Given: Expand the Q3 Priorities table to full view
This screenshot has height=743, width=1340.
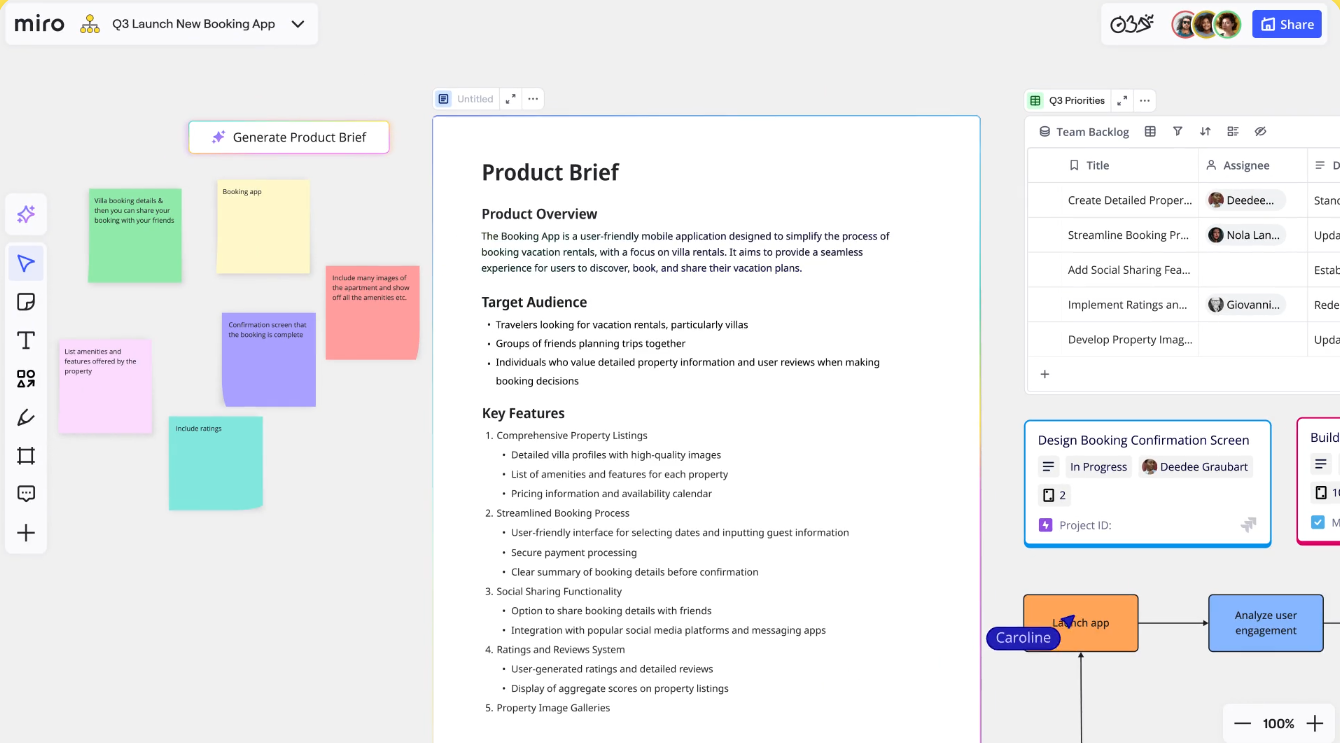Looking at the screenshot, I should (1122, 100).
